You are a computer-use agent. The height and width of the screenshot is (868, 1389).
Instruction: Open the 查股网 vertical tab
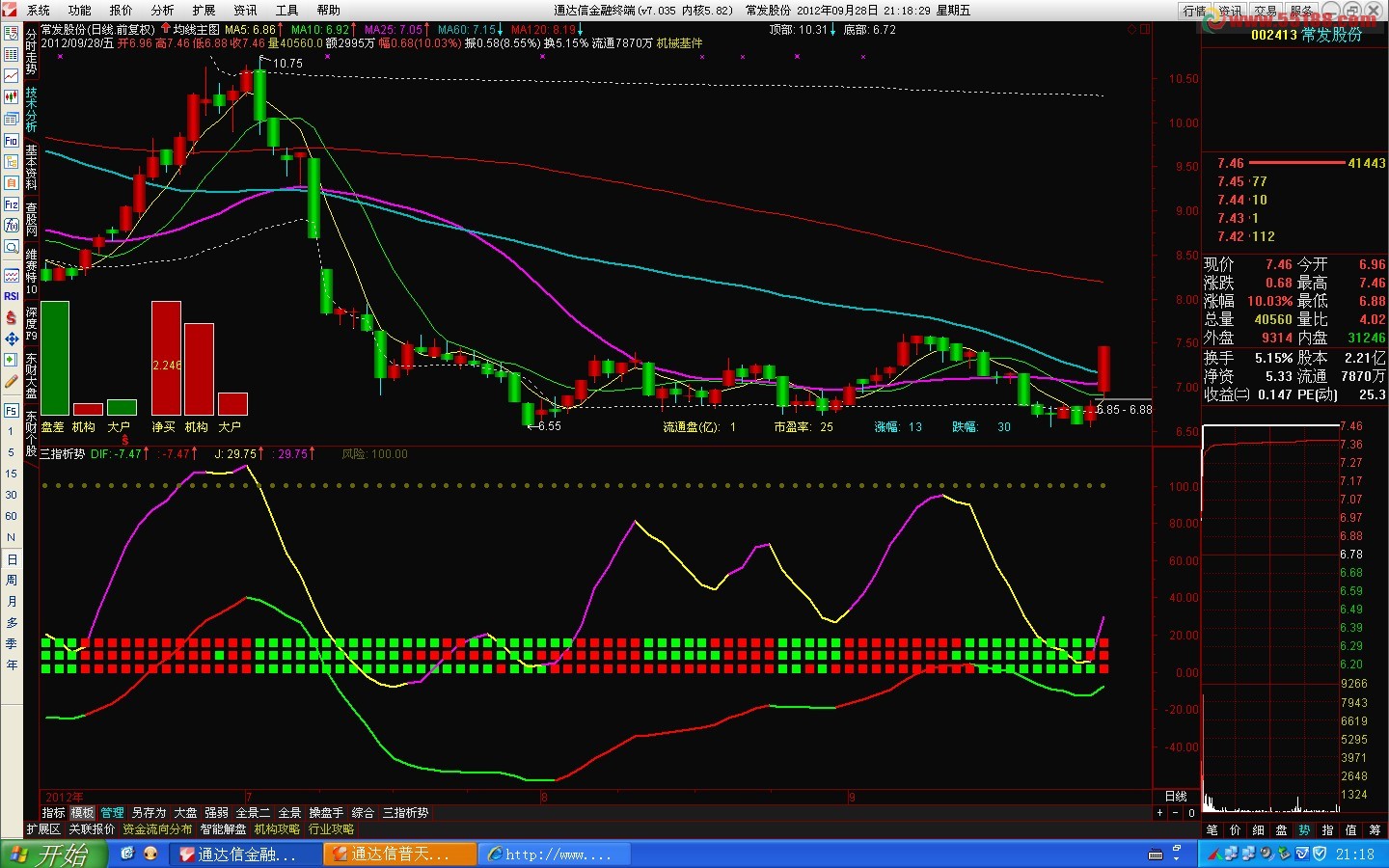pos(31,219)
